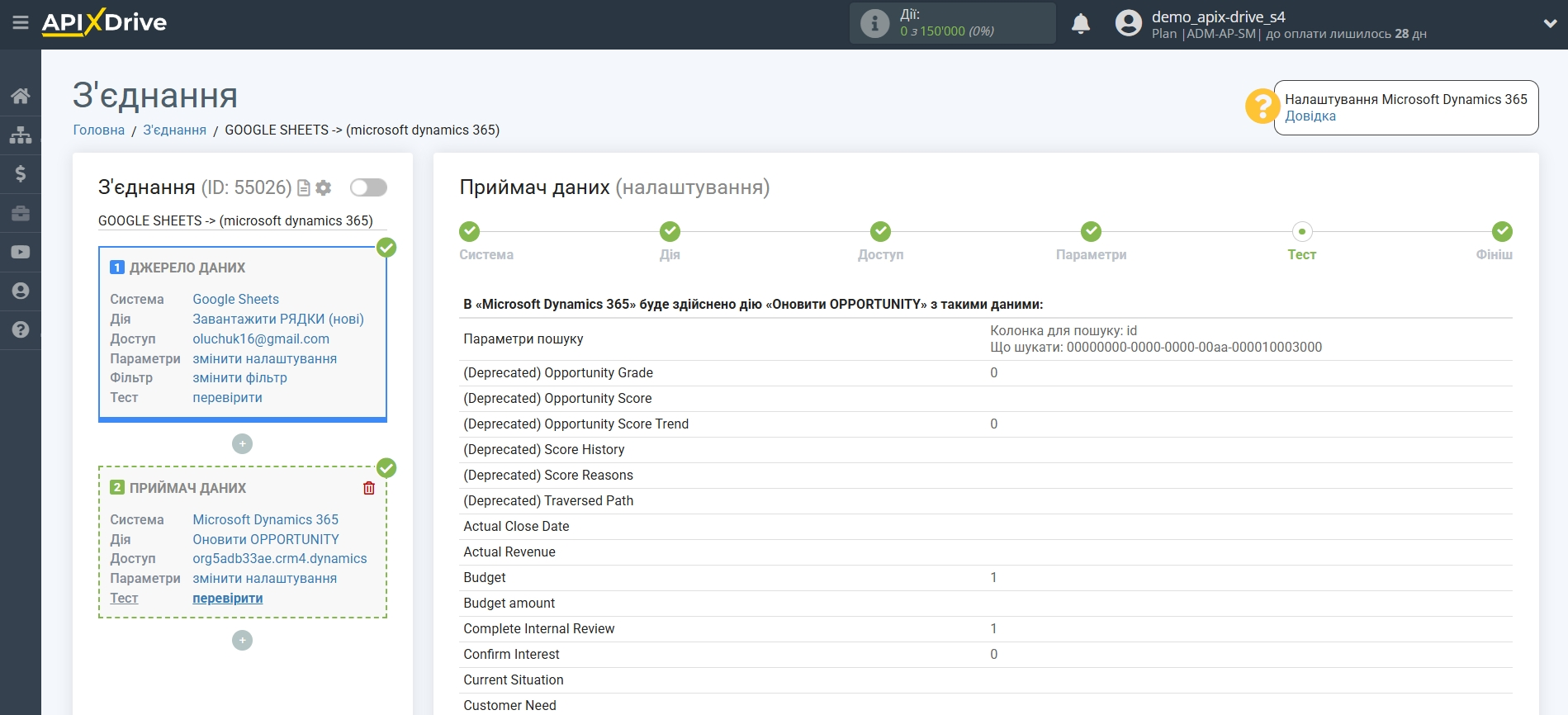Click змінити фільтр link

pos(240,377)
